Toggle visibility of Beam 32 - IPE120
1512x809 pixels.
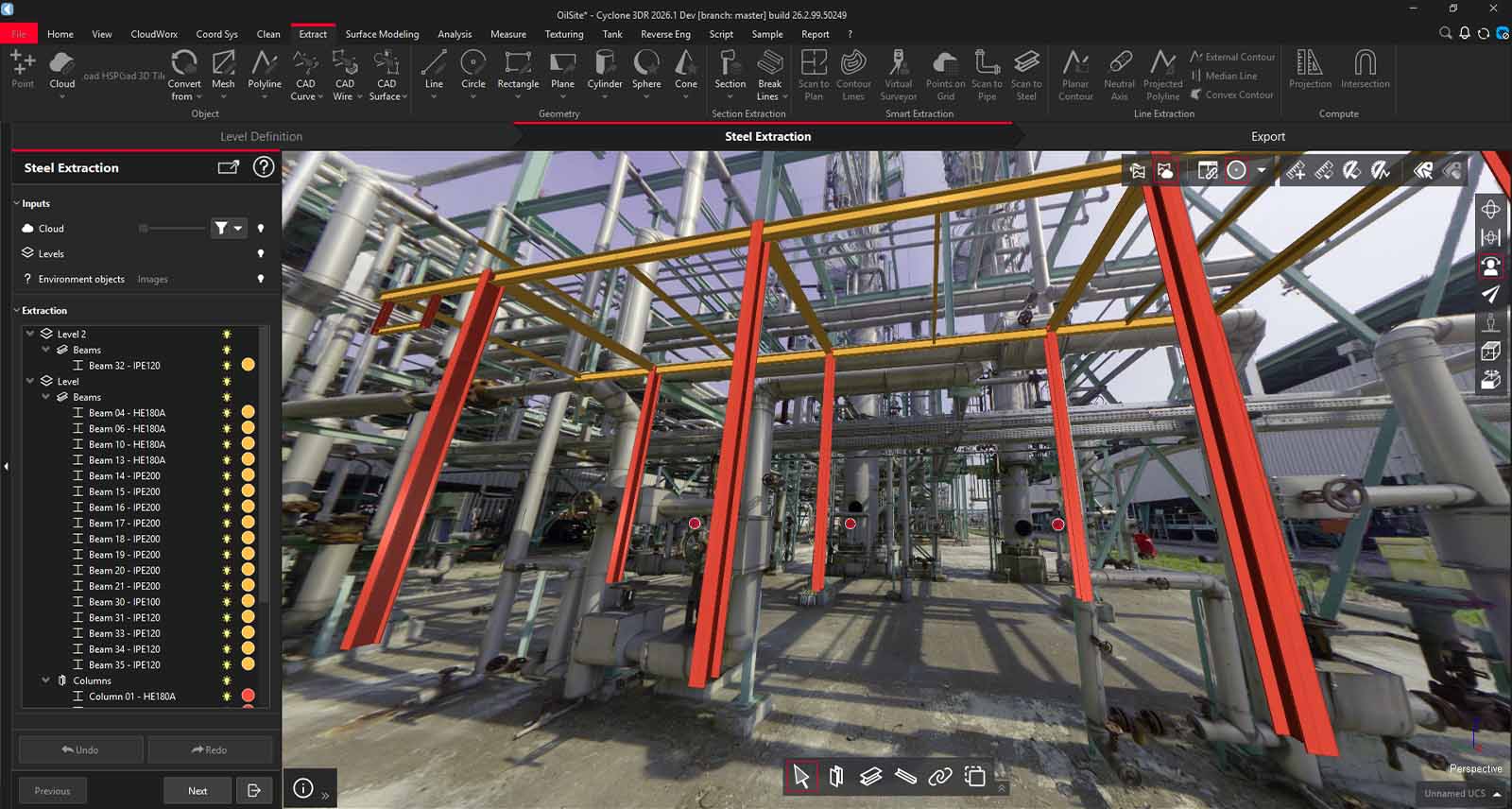pos(226,366)
